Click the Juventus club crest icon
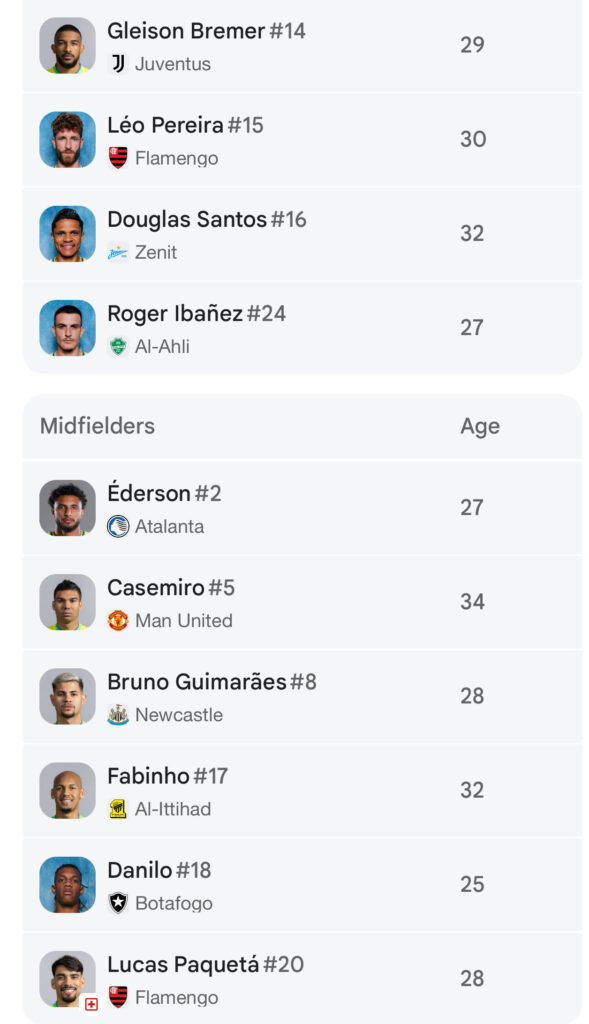The height and width of the screenshot is (1024, 589). click(x=118, y=64)
